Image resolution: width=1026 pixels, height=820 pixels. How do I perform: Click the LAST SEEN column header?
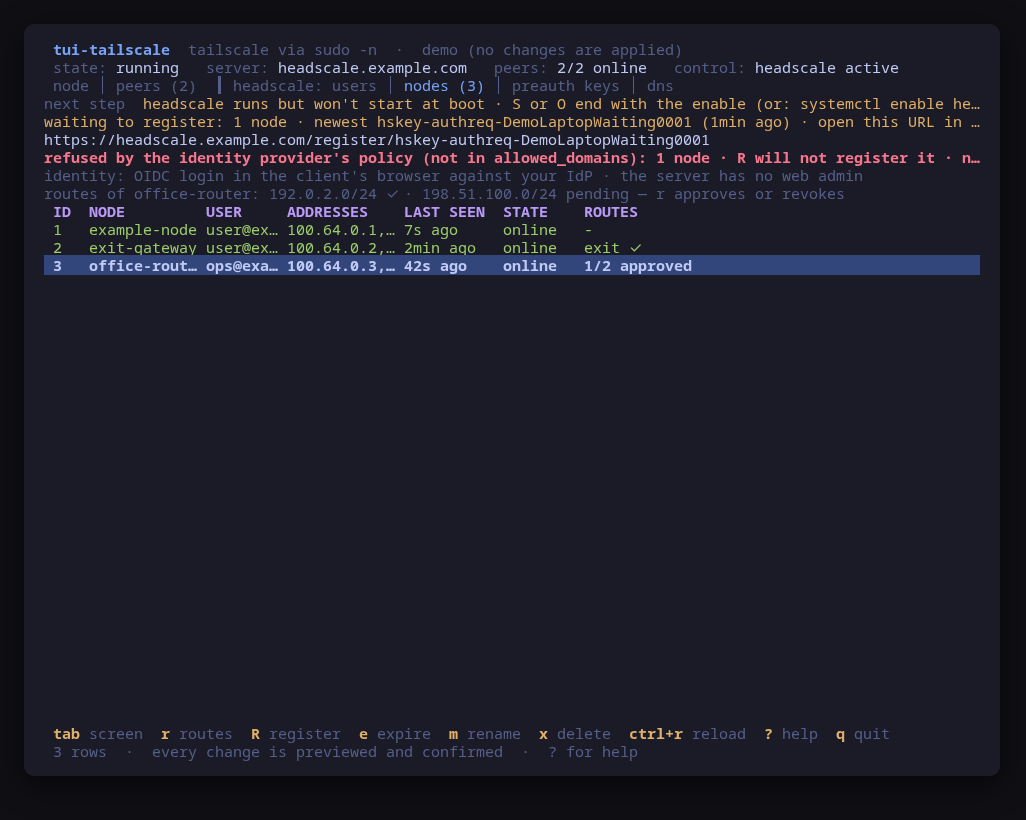444,212
